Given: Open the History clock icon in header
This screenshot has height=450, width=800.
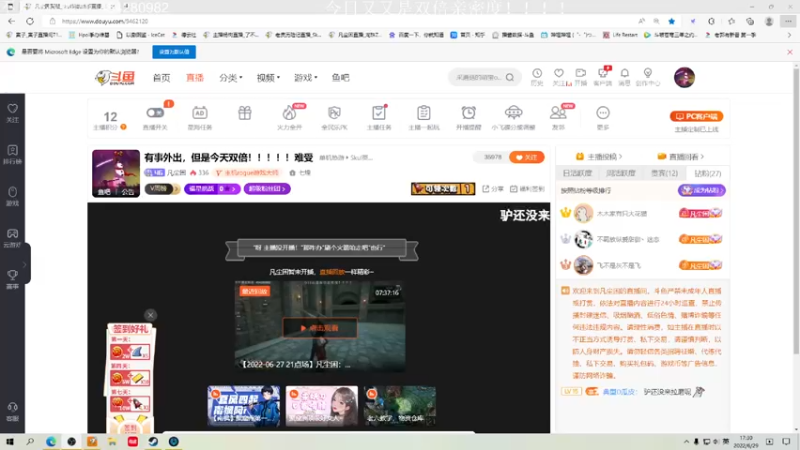Looking at the screenshot, I should (x=537, y=73).
